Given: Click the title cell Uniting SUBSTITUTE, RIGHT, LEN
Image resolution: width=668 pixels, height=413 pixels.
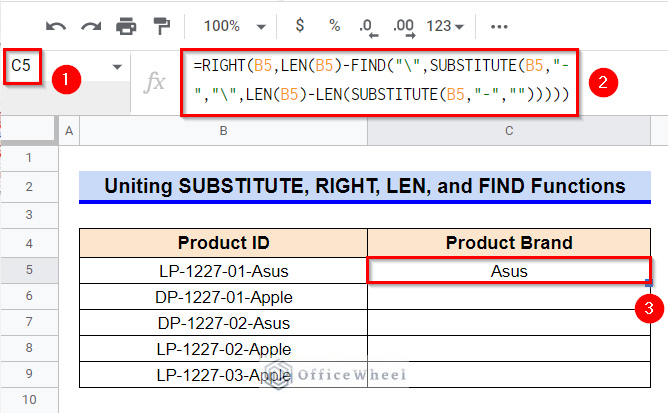Looking at the screenshot, I should coord(365,186).
